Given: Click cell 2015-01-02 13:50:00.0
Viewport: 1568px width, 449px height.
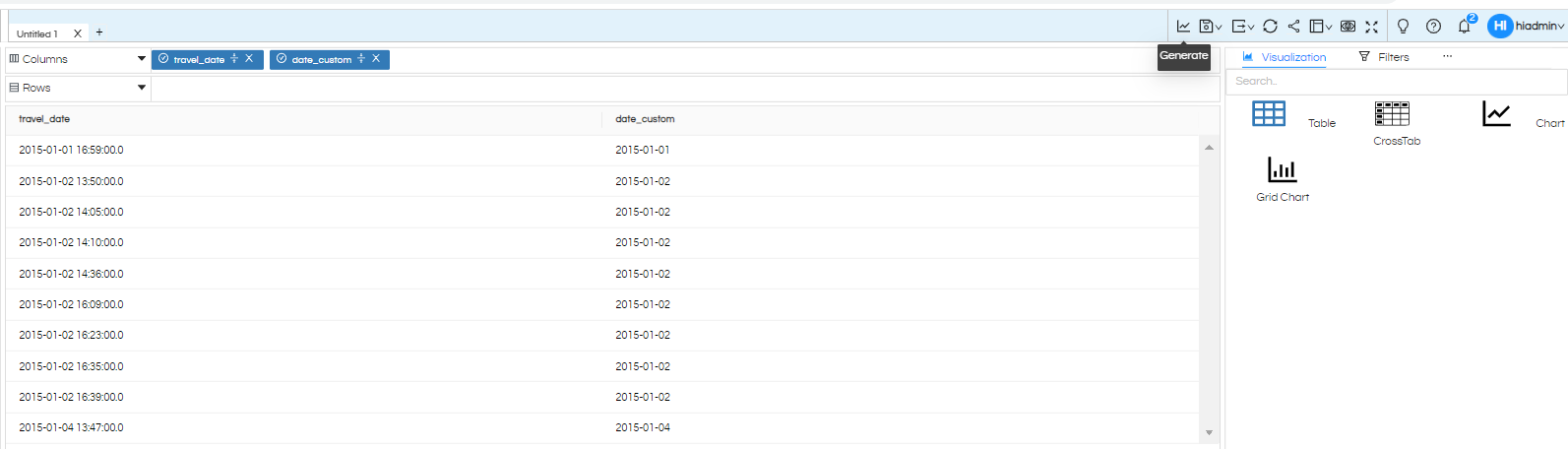Looking at the screenshot, I should click(x=71, y=182).
